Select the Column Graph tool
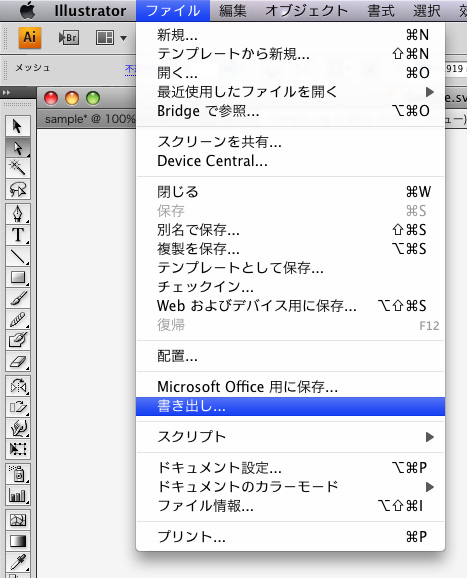 pyautogui.click(x=17, y=495)
